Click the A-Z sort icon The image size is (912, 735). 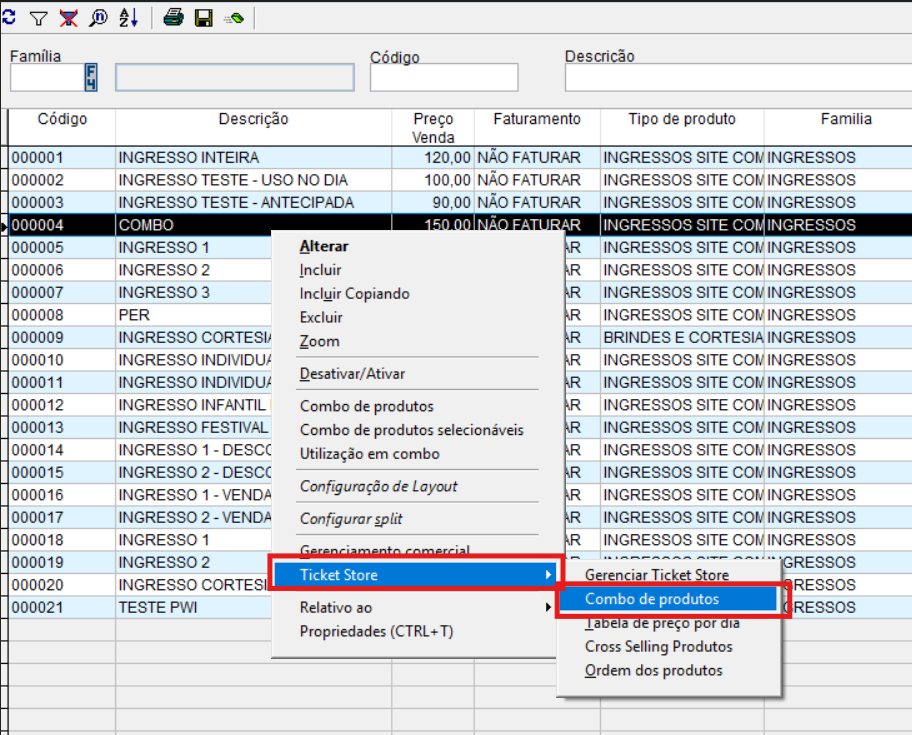coord(129,17)
